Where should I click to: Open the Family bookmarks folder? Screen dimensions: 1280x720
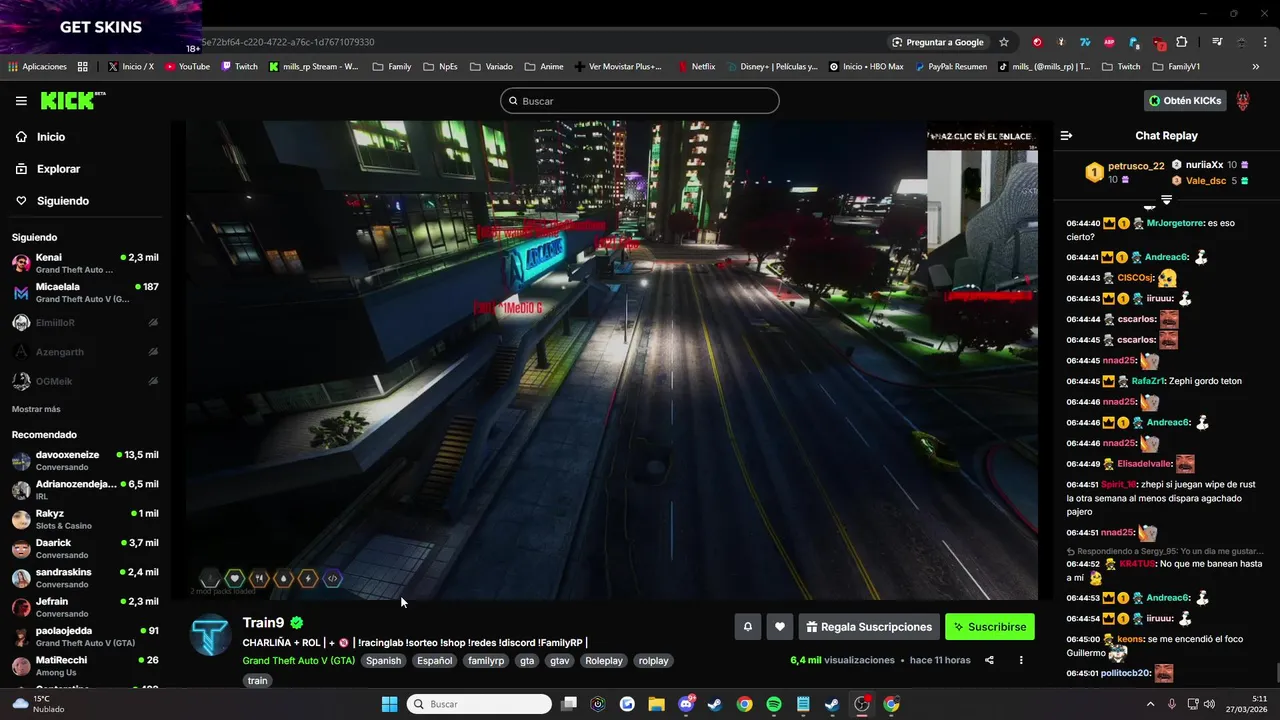[391, 67]
